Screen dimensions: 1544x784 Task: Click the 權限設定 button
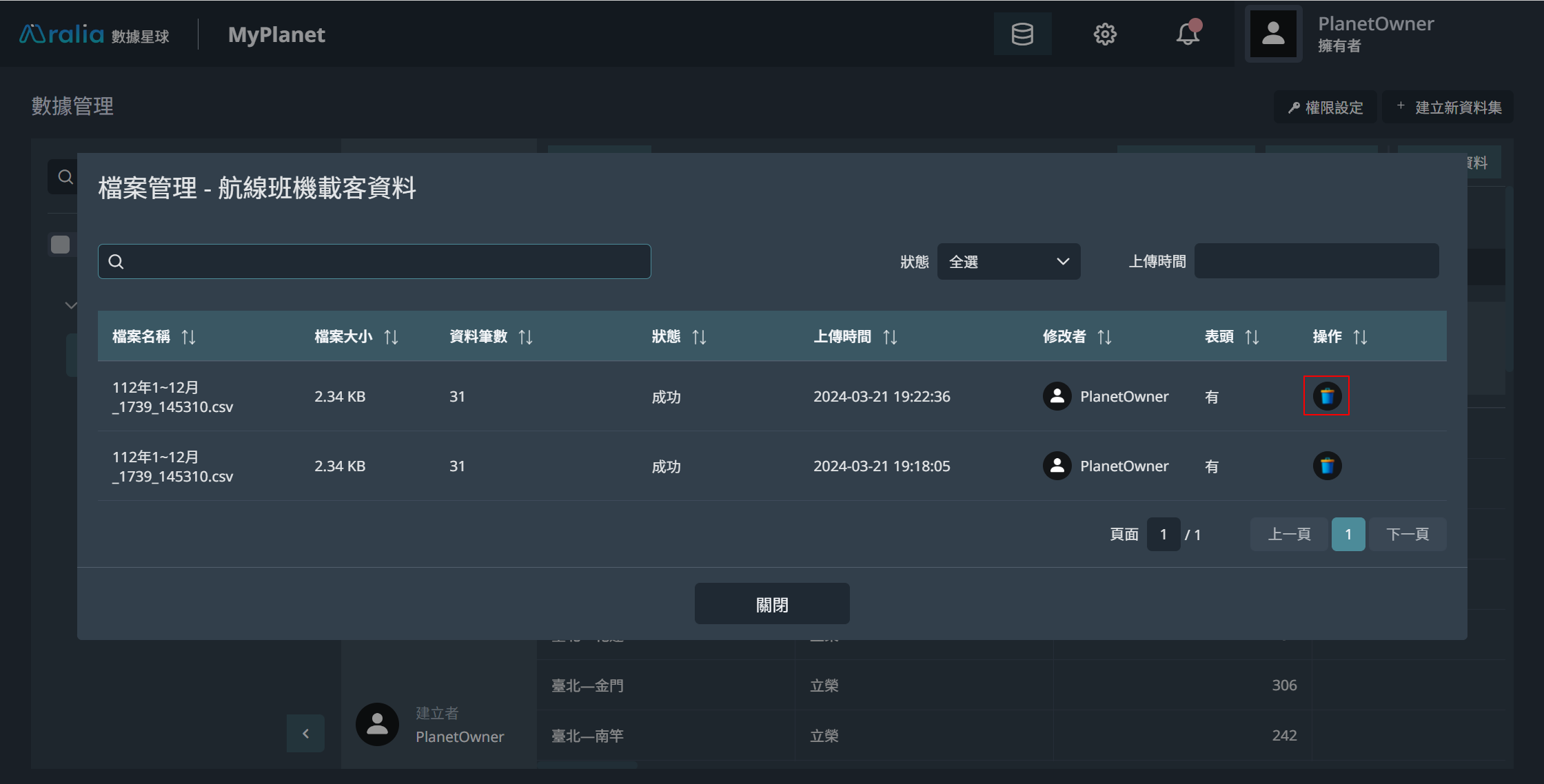[1325, 107]
